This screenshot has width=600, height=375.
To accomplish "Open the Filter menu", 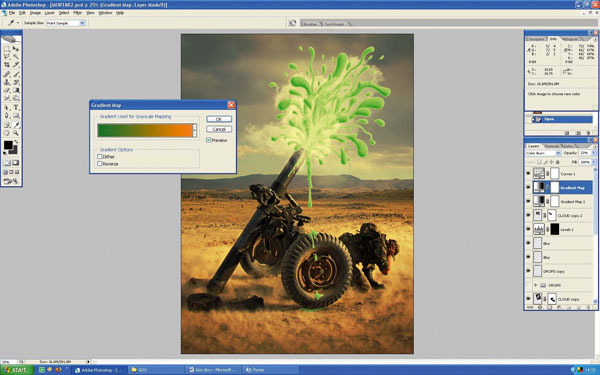I will pyautogui.click(x=77, y=13).
